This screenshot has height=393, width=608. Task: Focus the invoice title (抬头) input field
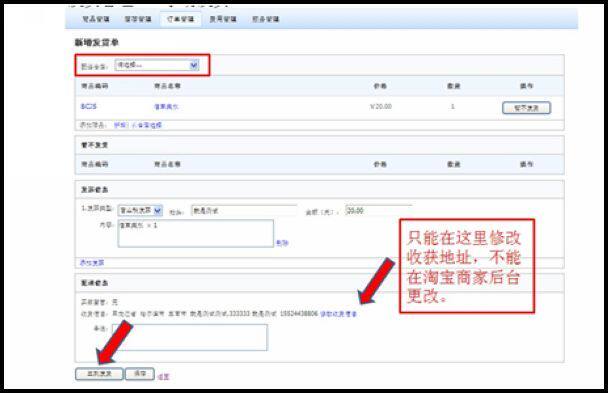[x=244, y=210]
